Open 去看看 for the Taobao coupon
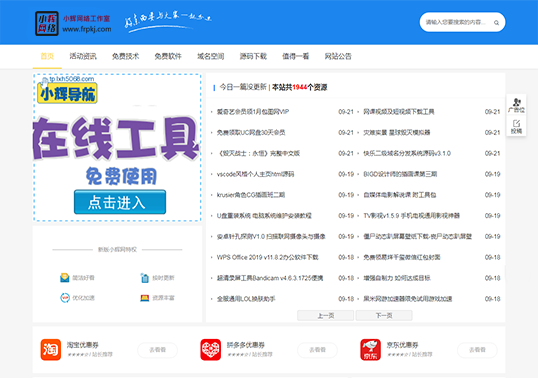 pyautogui.click(x=157, y=350)
